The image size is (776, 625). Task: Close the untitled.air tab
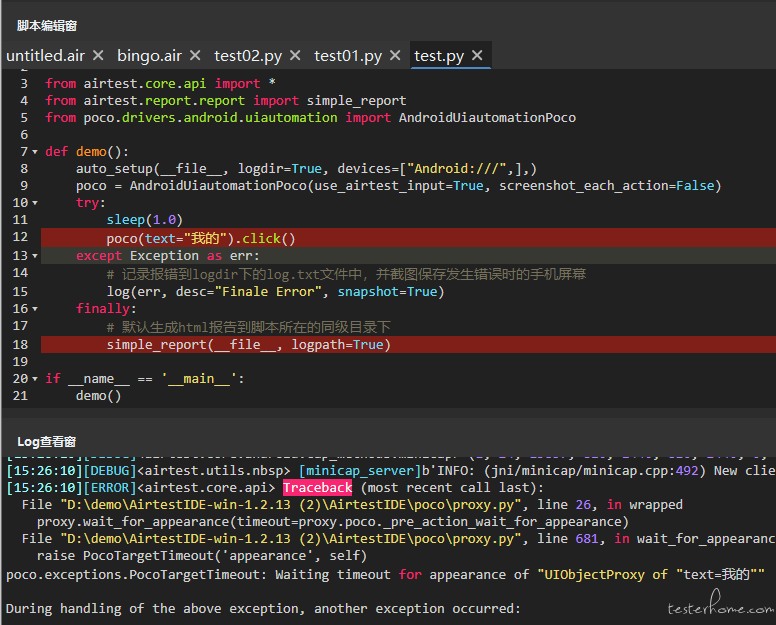tap(98, 55)
